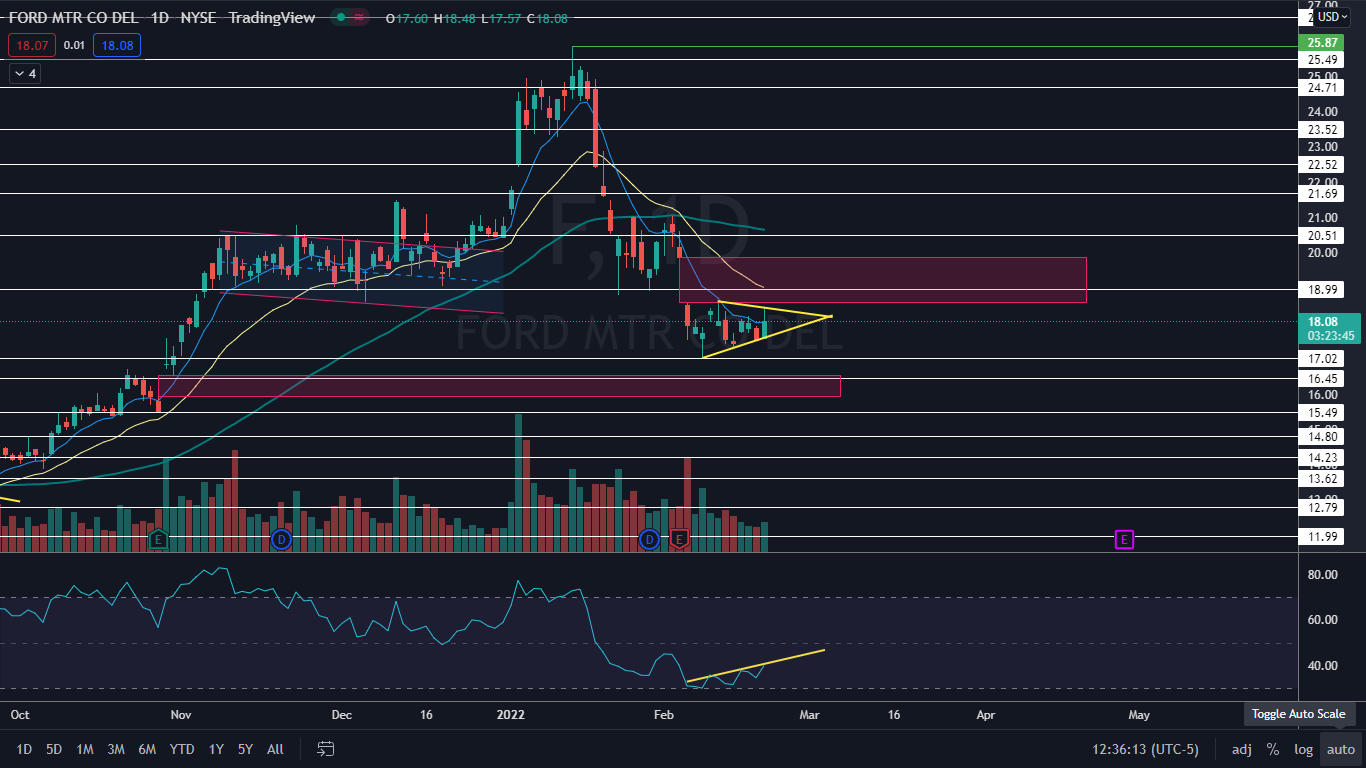Click the 24.71 horizontal level label

1322,88
